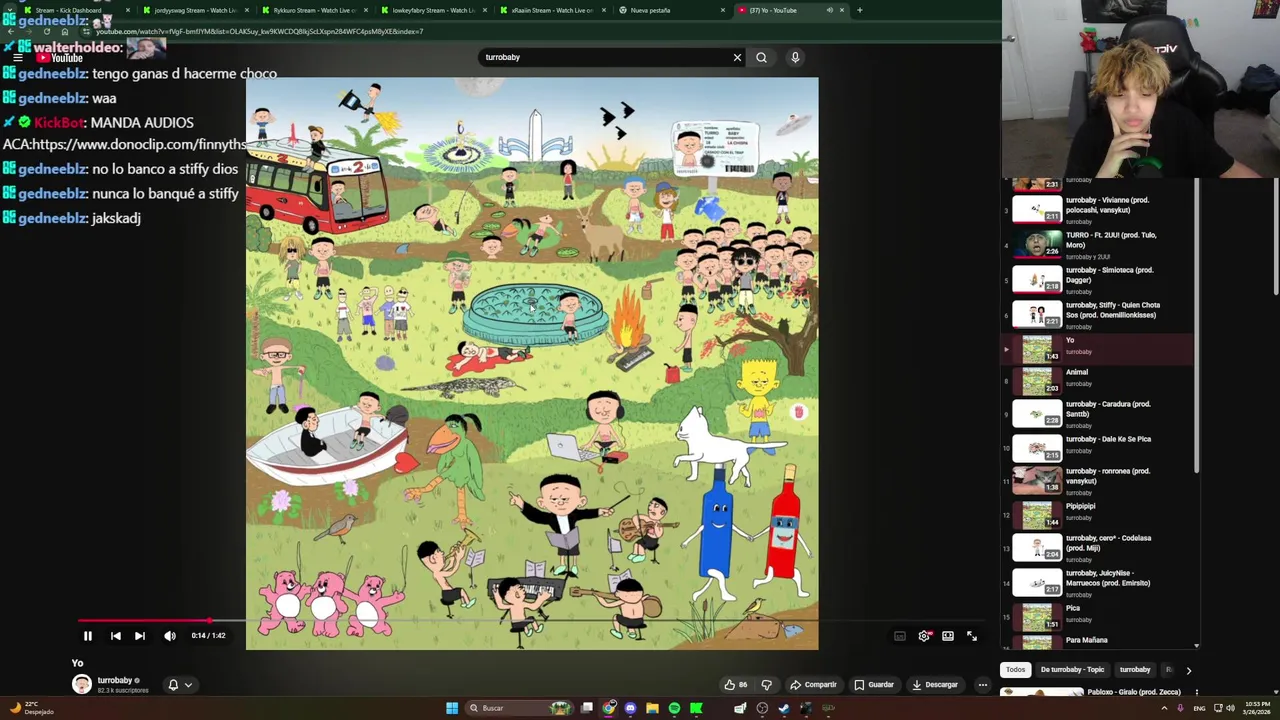Toggle subtitles in the player
Viewport: 1280px width, 720px height.
pyautogui.click(x=900, y=636)
